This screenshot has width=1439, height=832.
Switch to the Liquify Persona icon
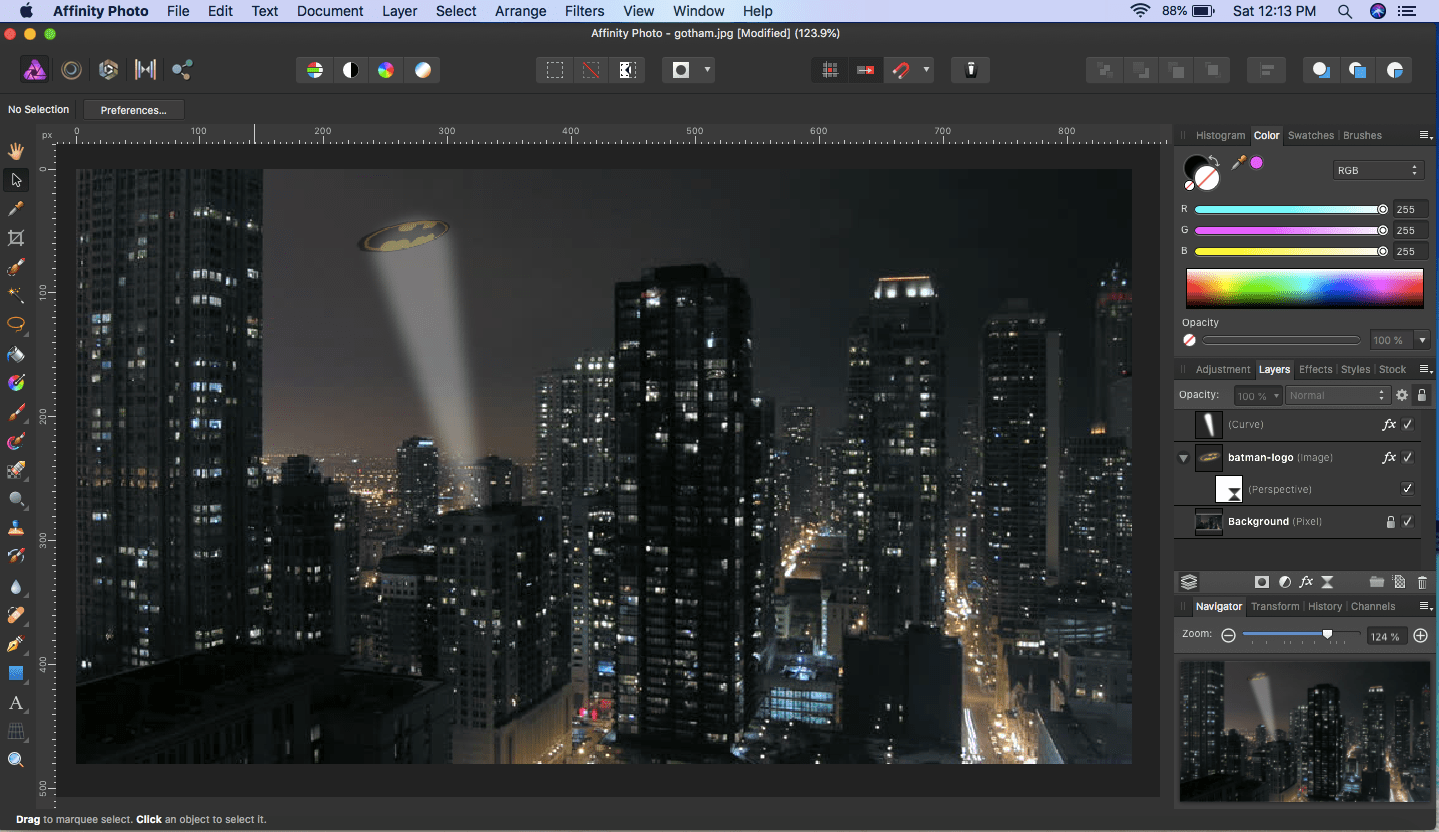[x=71, y=70]
